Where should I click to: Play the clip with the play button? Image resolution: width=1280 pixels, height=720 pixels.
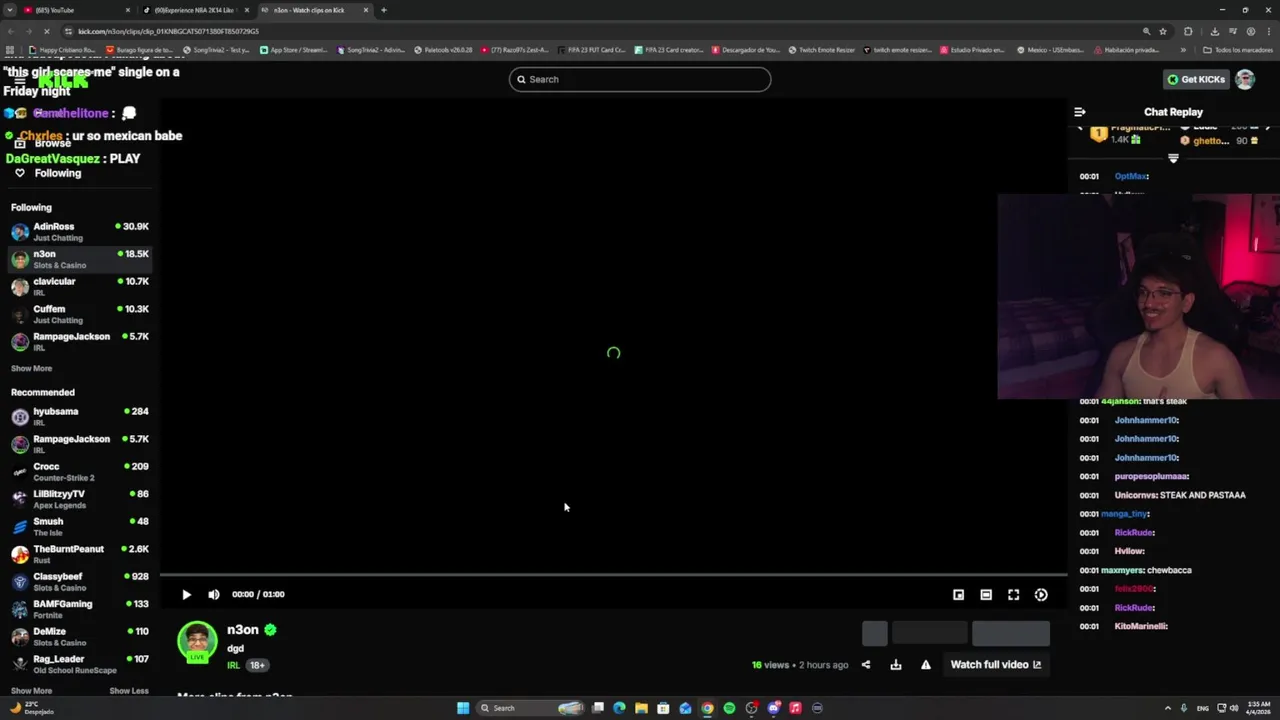click(x=186, y=594)
